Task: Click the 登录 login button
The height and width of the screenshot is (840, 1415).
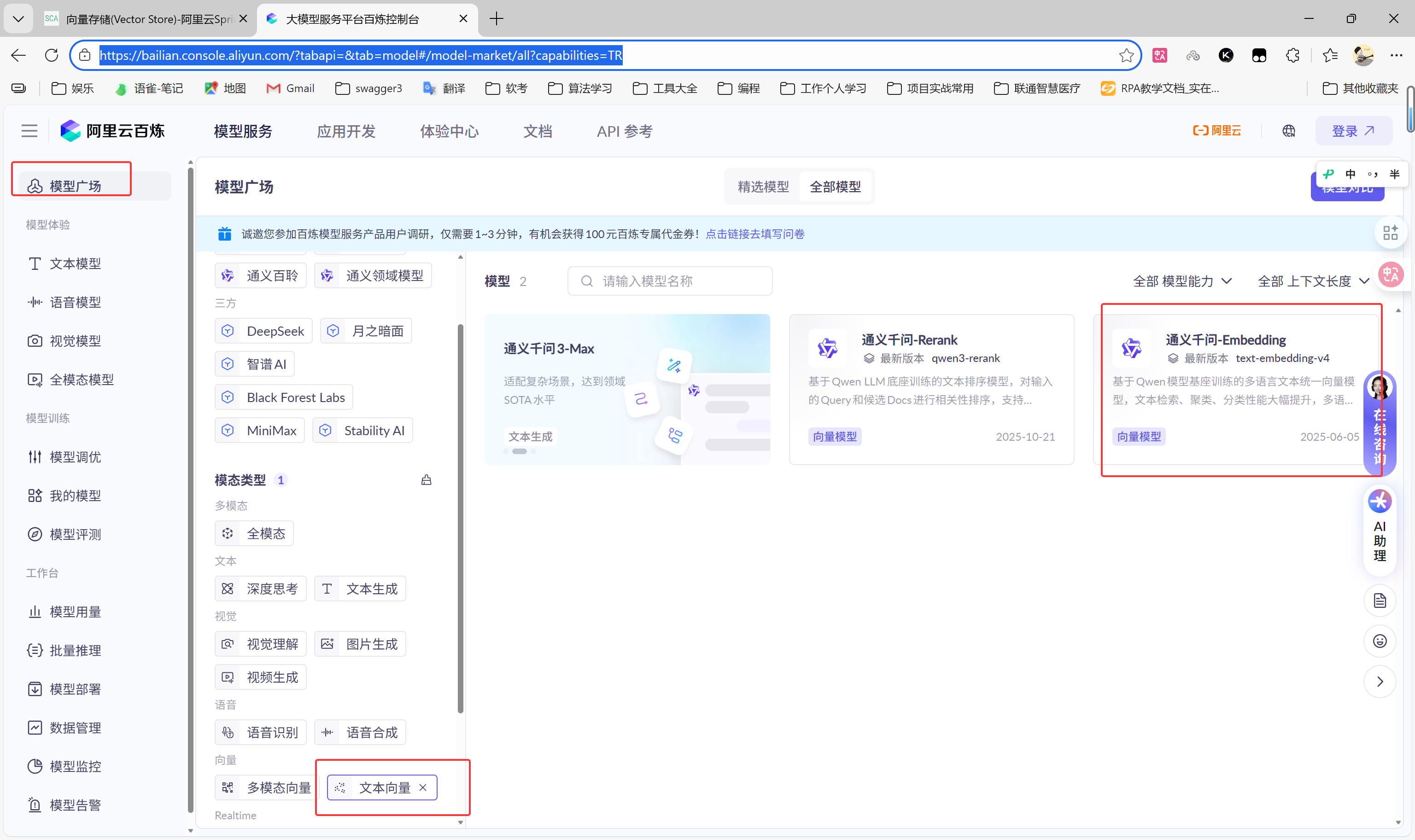Action: point(1353,131)
